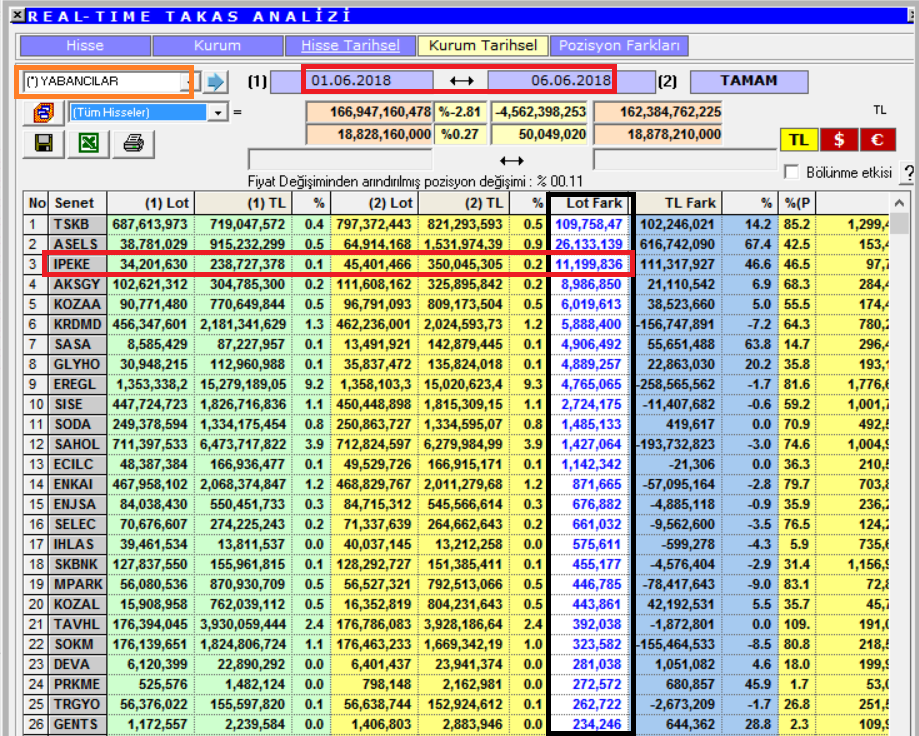Export the table to Excel

point(89,143)
